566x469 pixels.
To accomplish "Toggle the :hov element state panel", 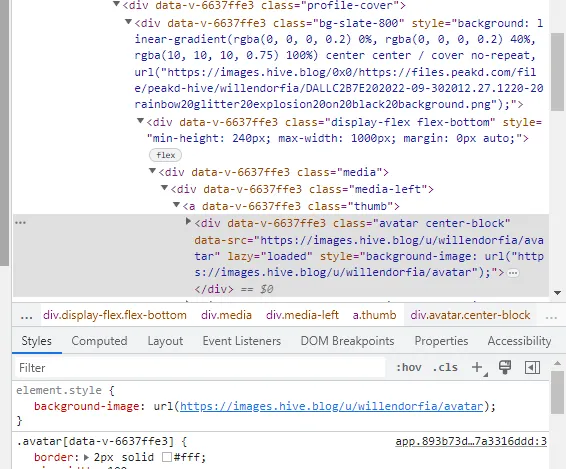I will (409, 368).
